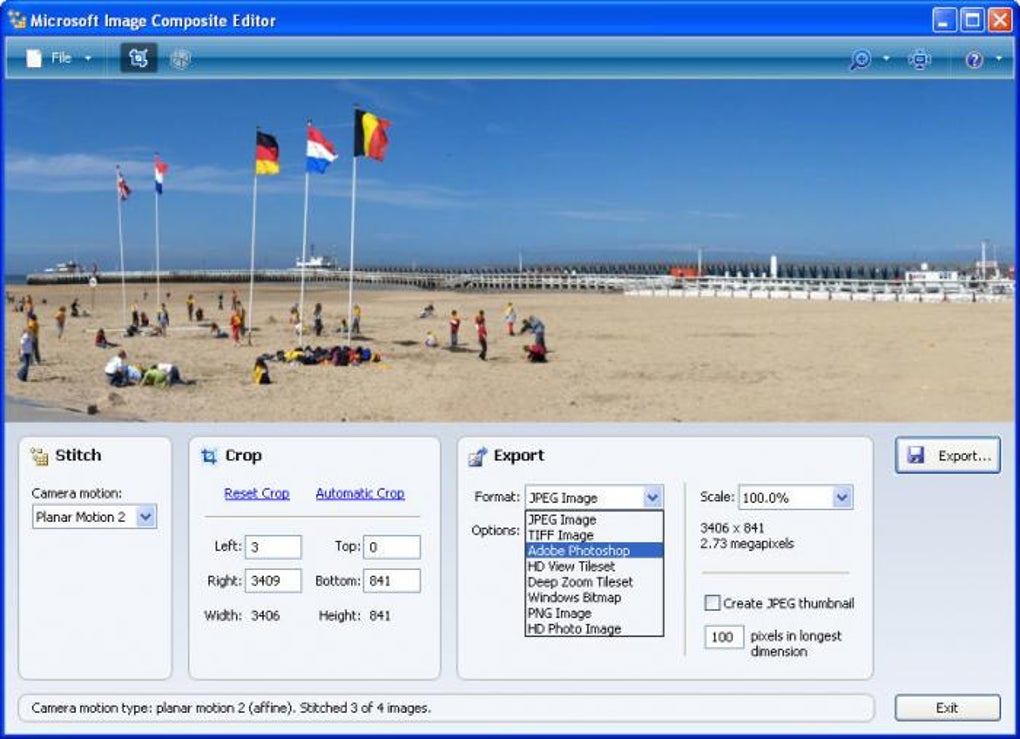Choose PNG Image format
Screen dimensions: 1020x739
coord(594,613)
